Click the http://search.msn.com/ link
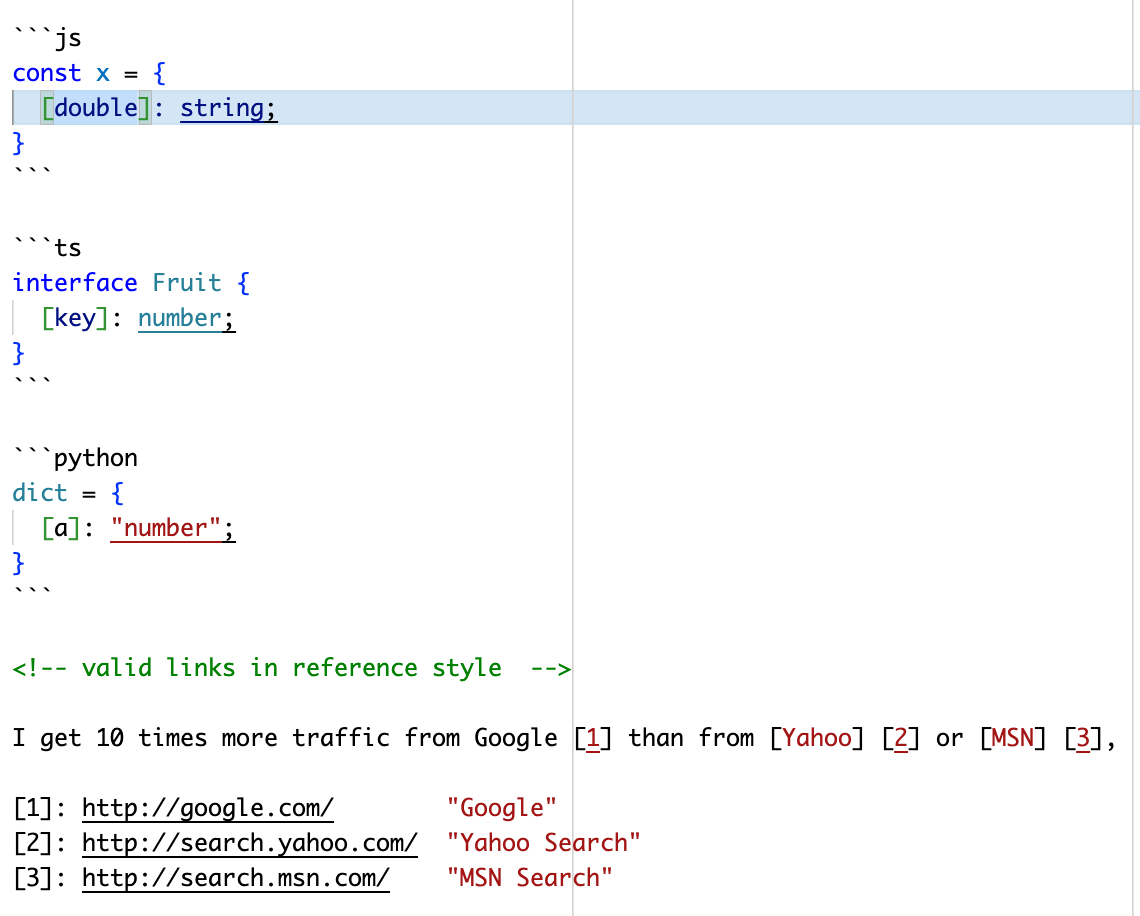The height and width of the screenshot is (916, 1140). (235, 877)
